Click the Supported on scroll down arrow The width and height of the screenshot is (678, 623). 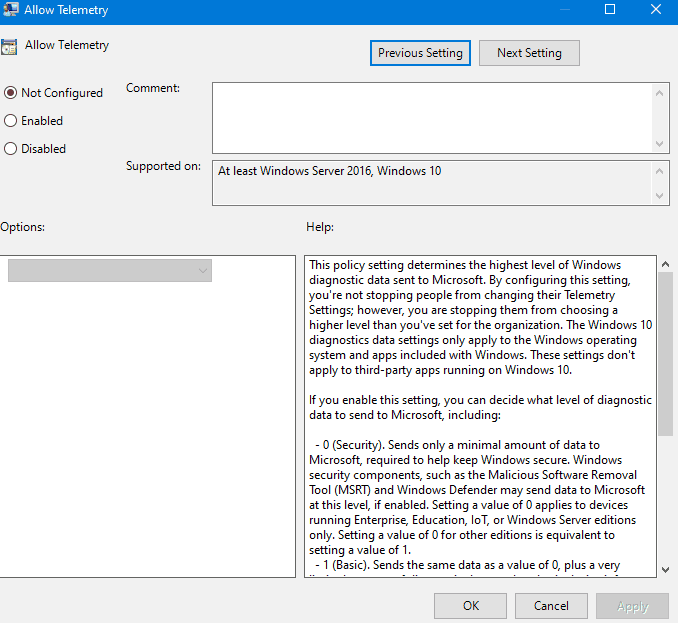659,195
